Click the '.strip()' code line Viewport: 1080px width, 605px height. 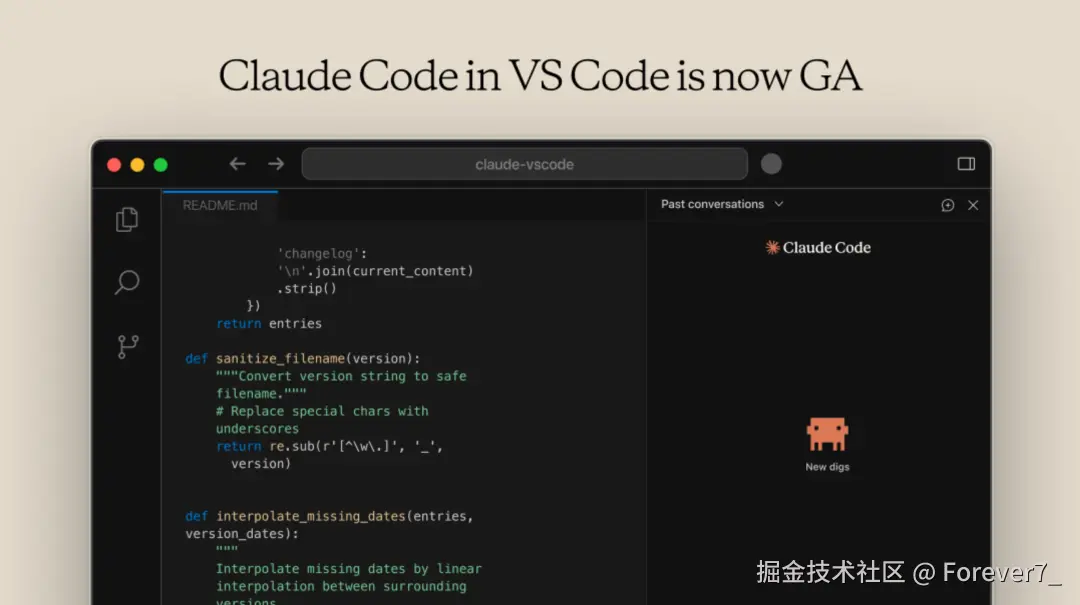pyautogui.click(x=307, y=288)
